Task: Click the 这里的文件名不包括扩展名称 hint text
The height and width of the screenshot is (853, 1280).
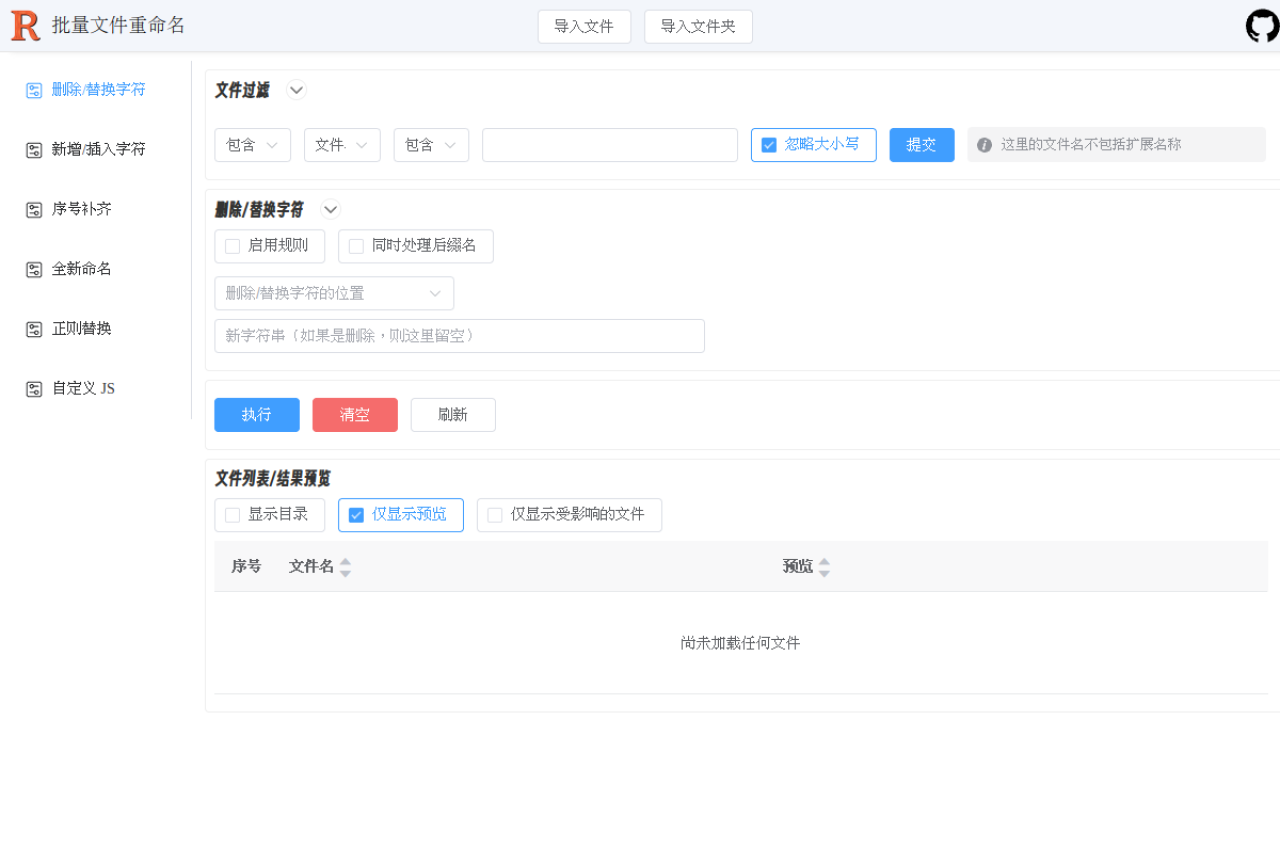Action: coord(1091,145)
